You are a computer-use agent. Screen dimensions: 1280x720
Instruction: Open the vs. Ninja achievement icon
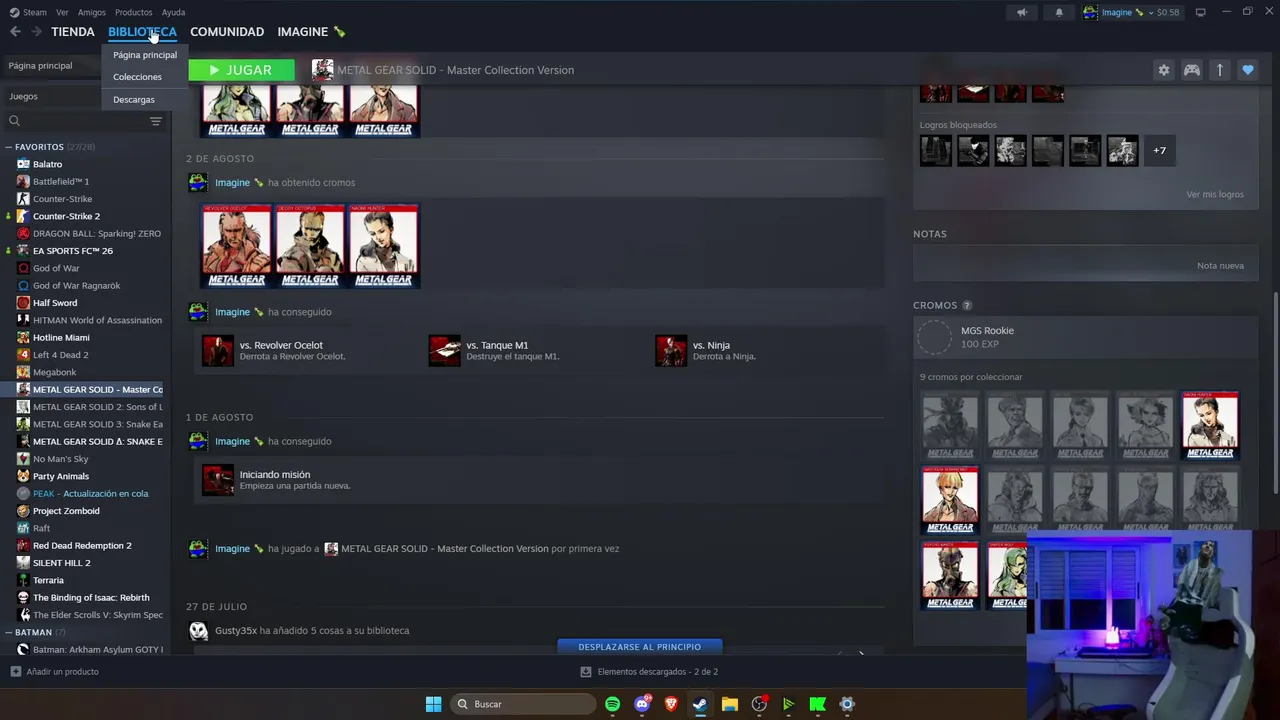point(671,350)
